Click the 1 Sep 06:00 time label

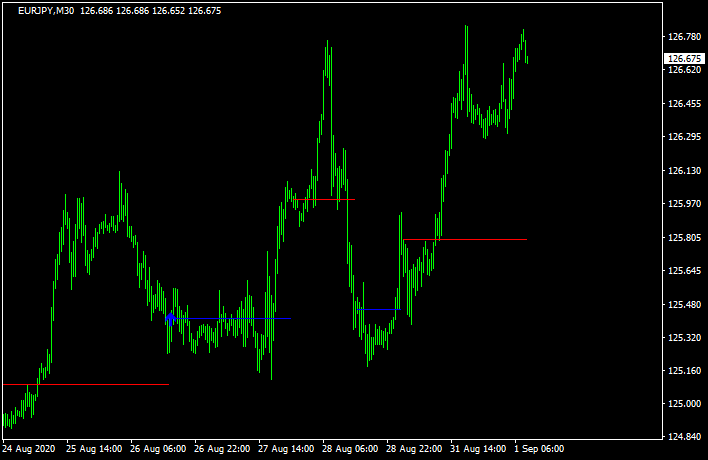coord(539,450)
